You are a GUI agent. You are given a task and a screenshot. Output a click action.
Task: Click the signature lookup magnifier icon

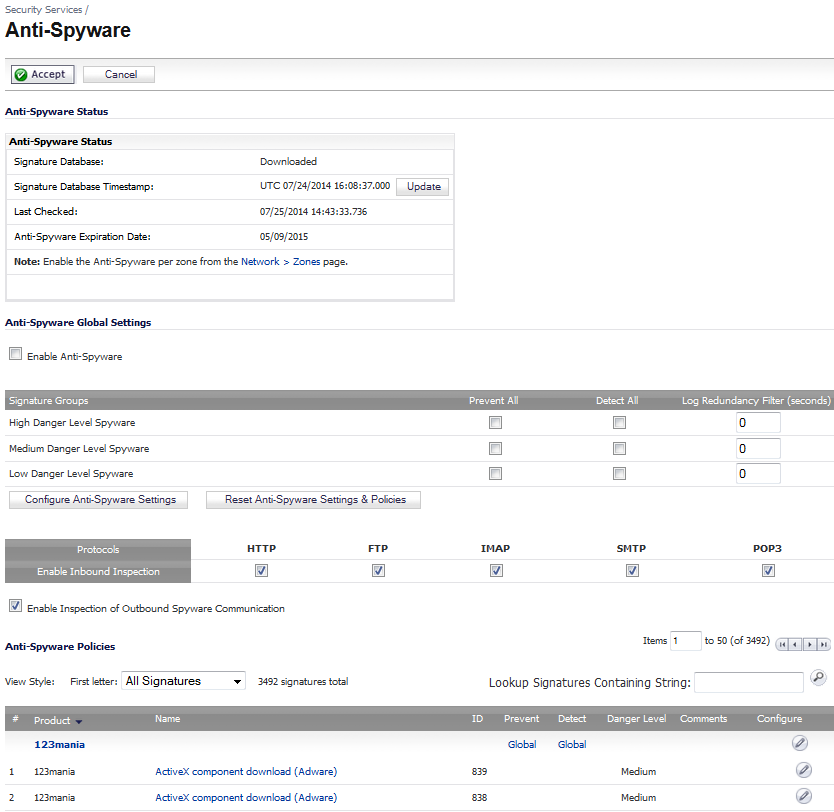(x=818, y=677)
